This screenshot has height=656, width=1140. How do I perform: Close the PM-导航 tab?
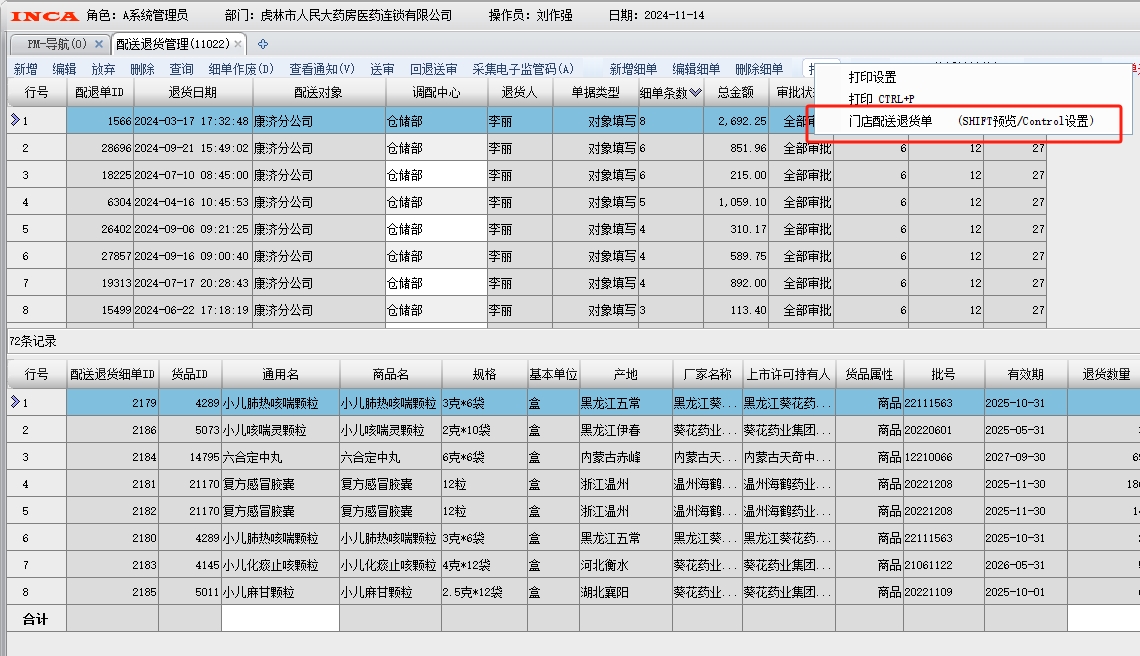[99, 44]
